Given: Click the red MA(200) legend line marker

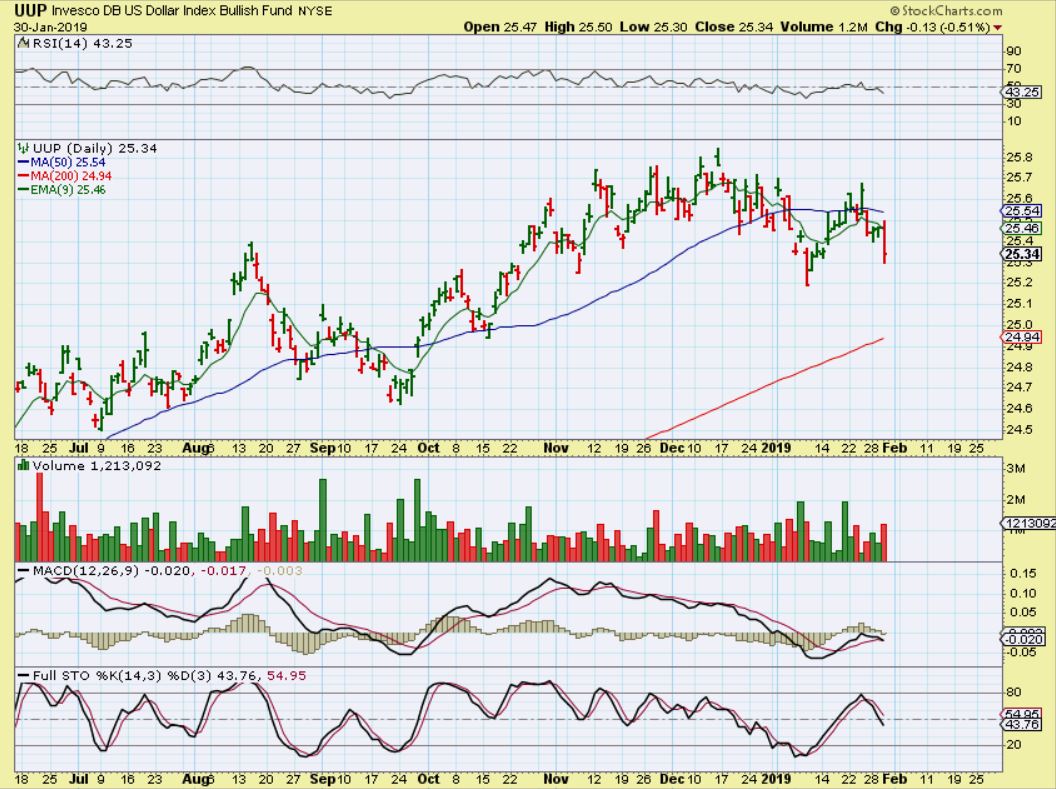Looking at the screenshot, I should (24, 176).
